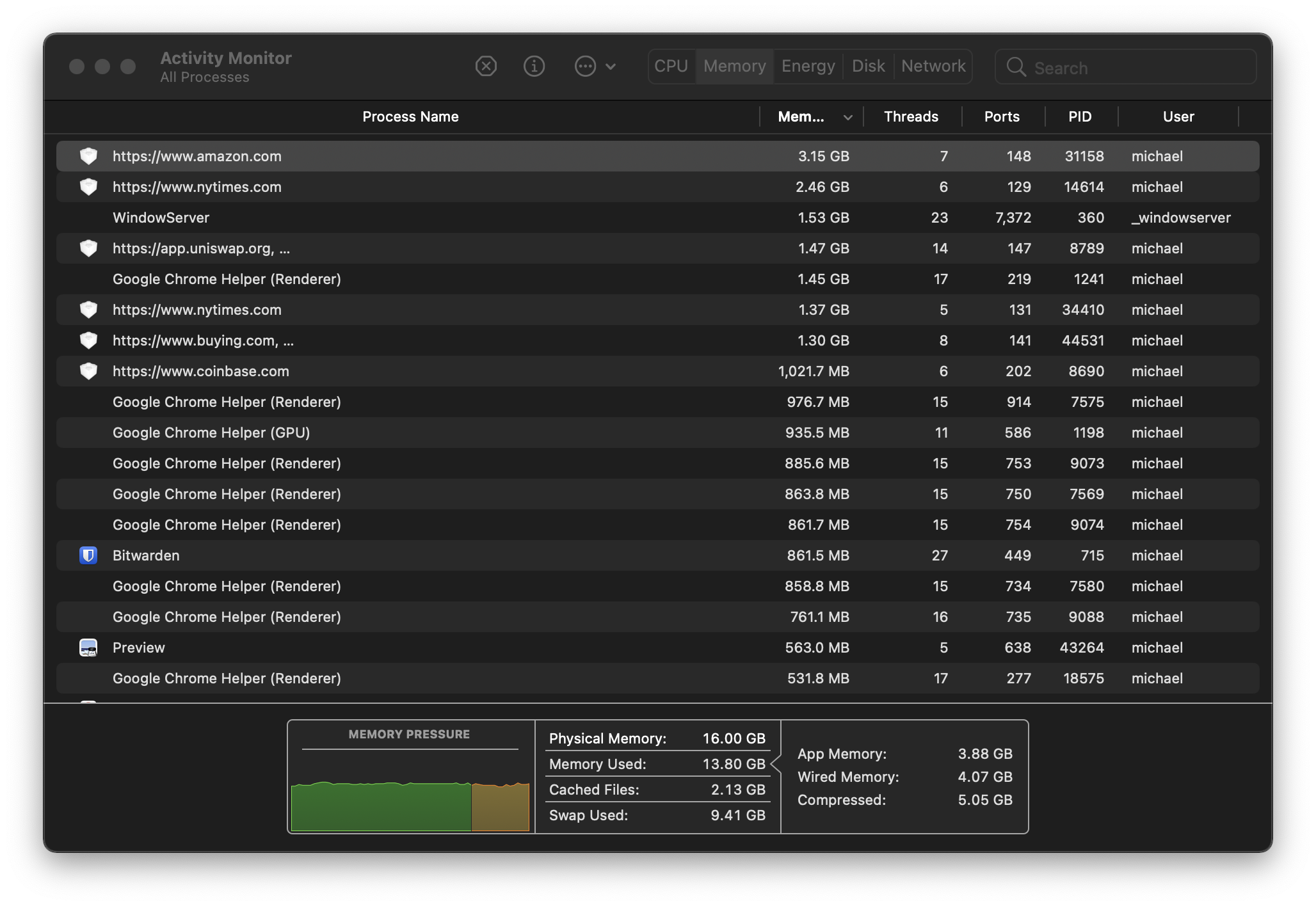1316x906 pixels.
Task: Click the Preview app icon
Action: click(x=88, y=648)
